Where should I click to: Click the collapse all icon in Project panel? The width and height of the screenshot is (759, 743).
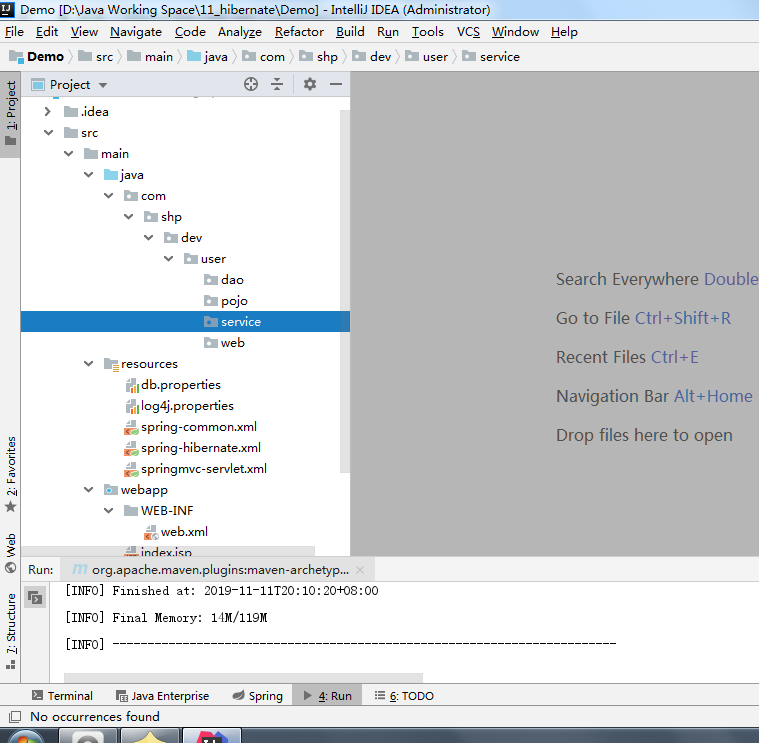277,84
